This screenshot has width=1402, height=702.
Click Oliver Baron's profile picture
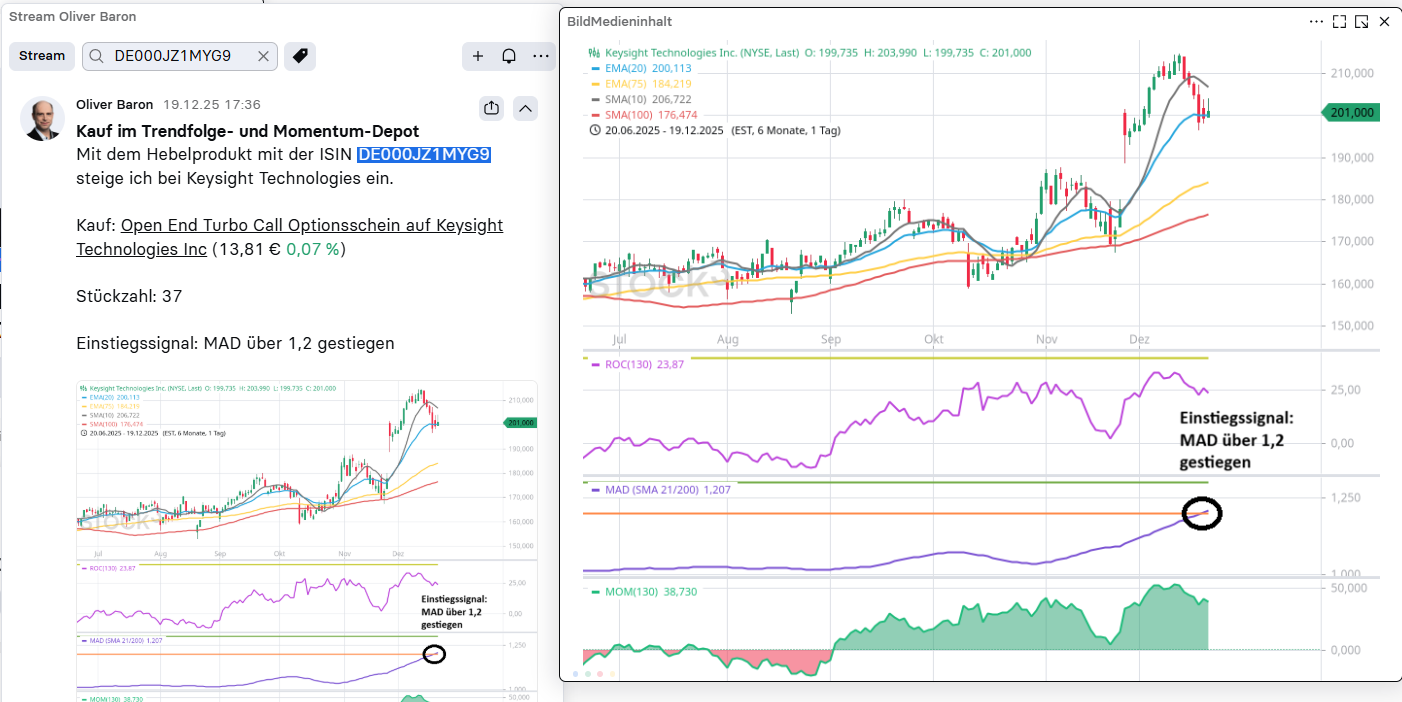click(42, 119)
